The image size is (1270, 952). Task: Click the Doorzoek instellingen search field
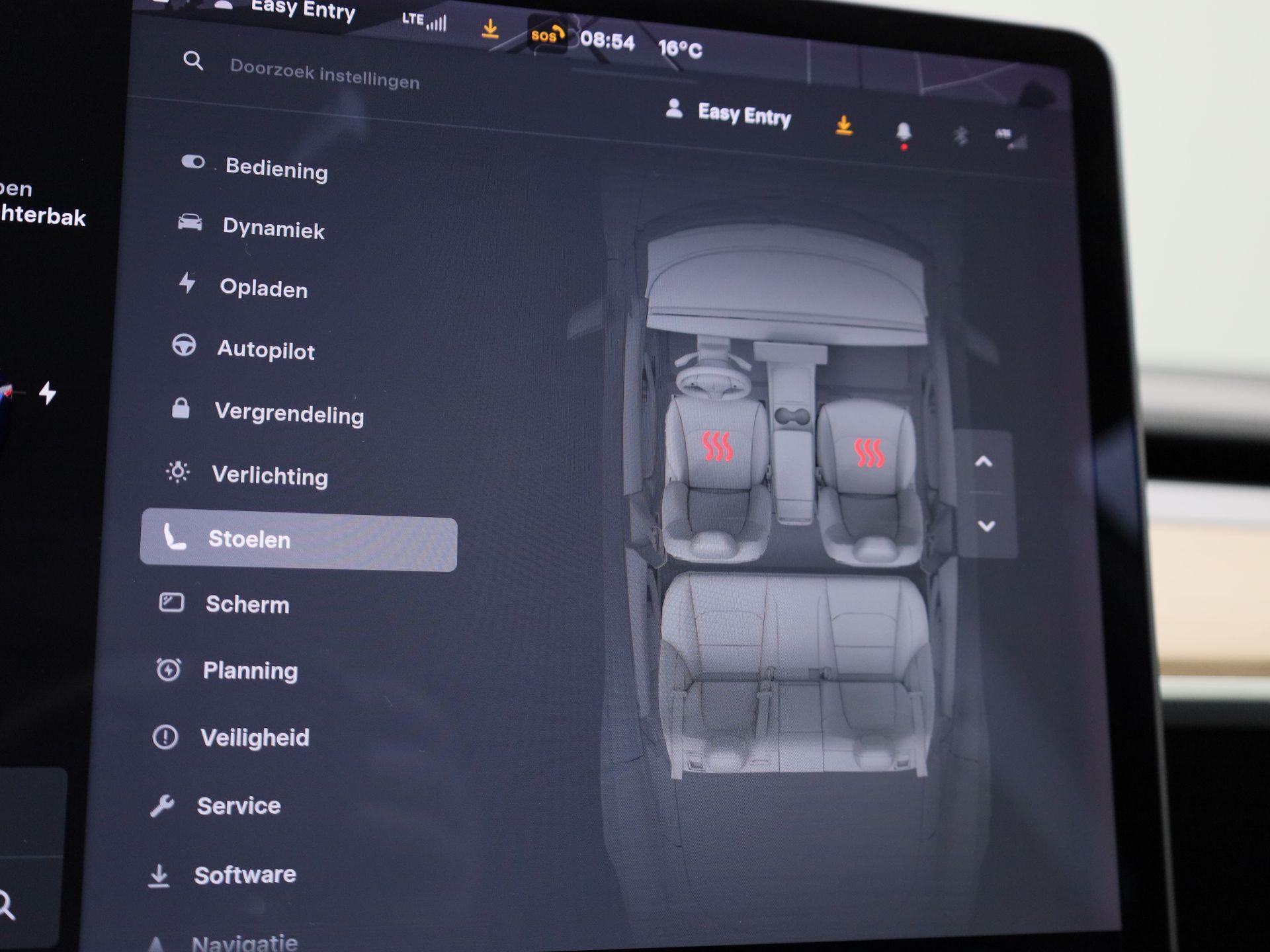coord(324,74)
